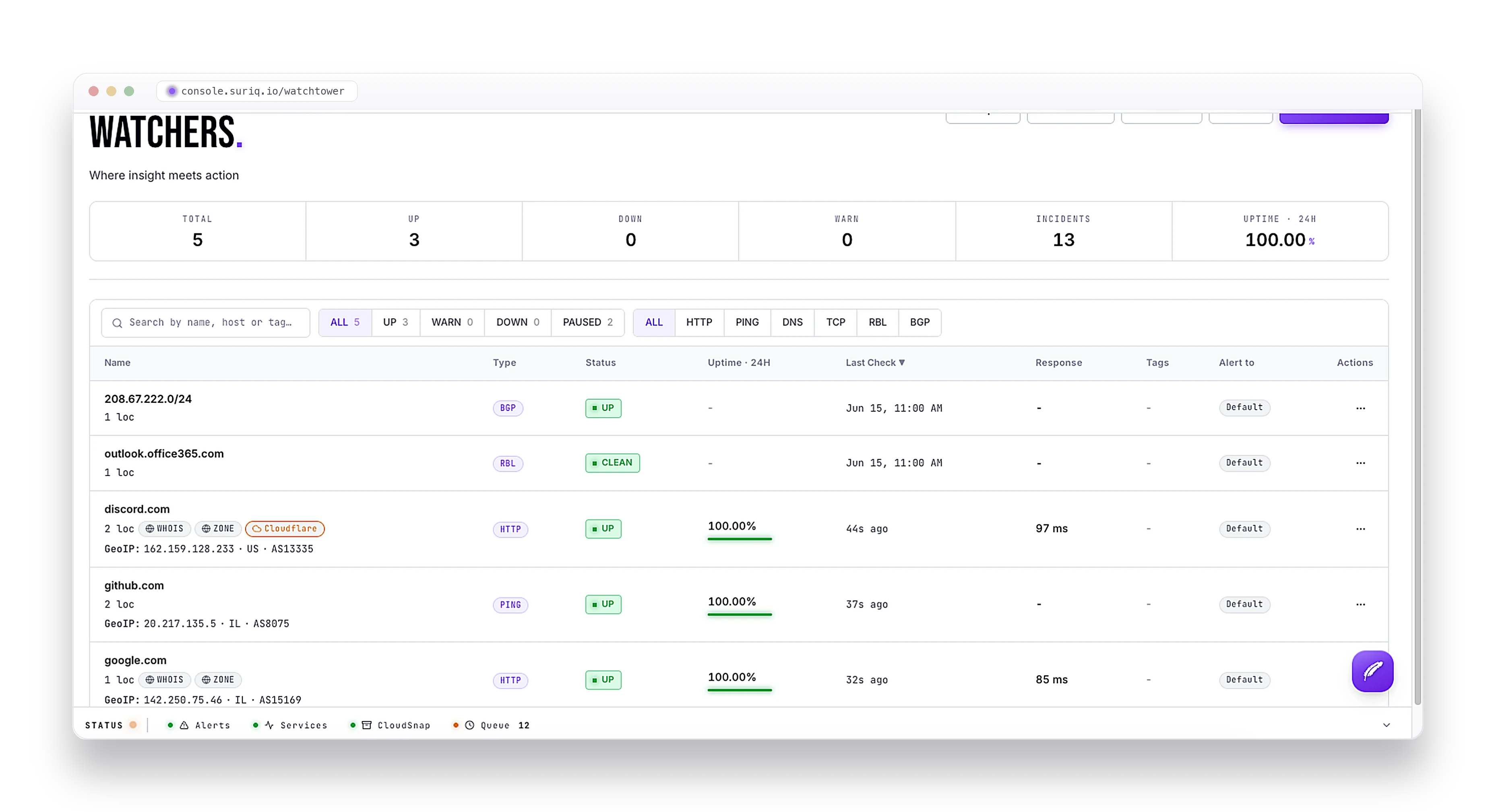Open the outlook.office365.com watcher
The width and height of the screenshot is (1496, 812).
click(164, 453)
